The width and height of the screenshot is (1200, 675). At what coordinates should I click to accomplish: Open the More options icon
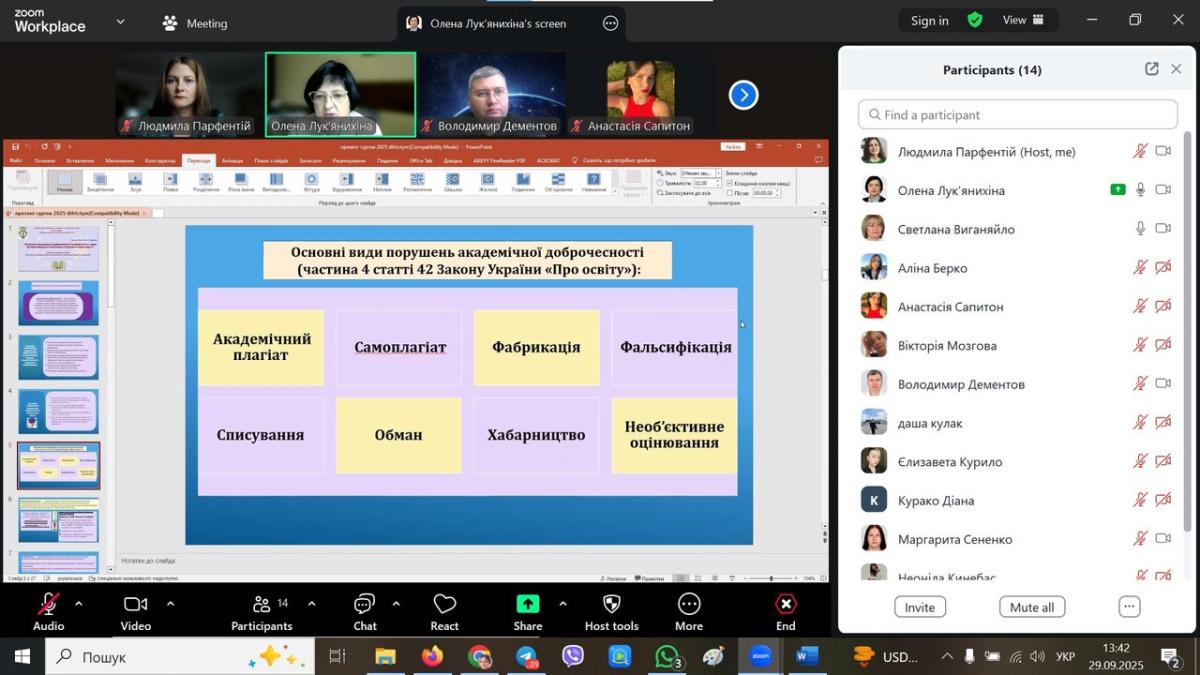coord(689,604)
